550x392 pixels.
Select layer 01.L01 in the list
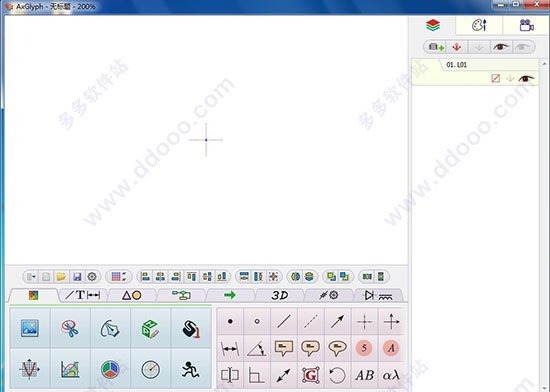click(x=475, y=72)
